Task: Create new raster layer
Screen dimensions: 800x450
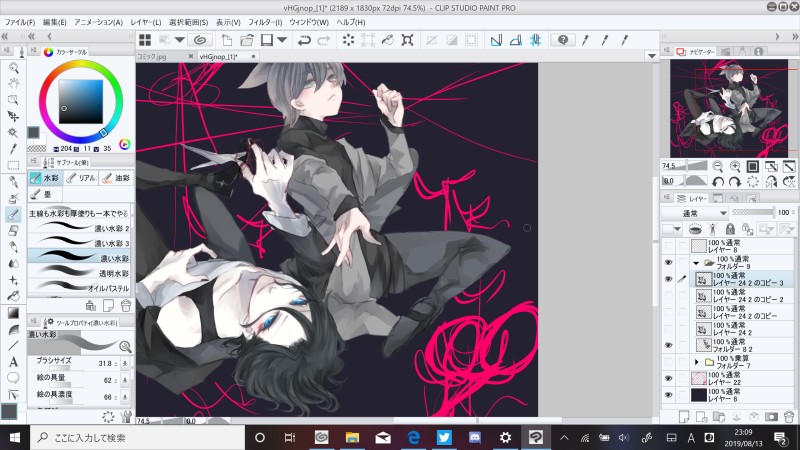Action: 684,417
